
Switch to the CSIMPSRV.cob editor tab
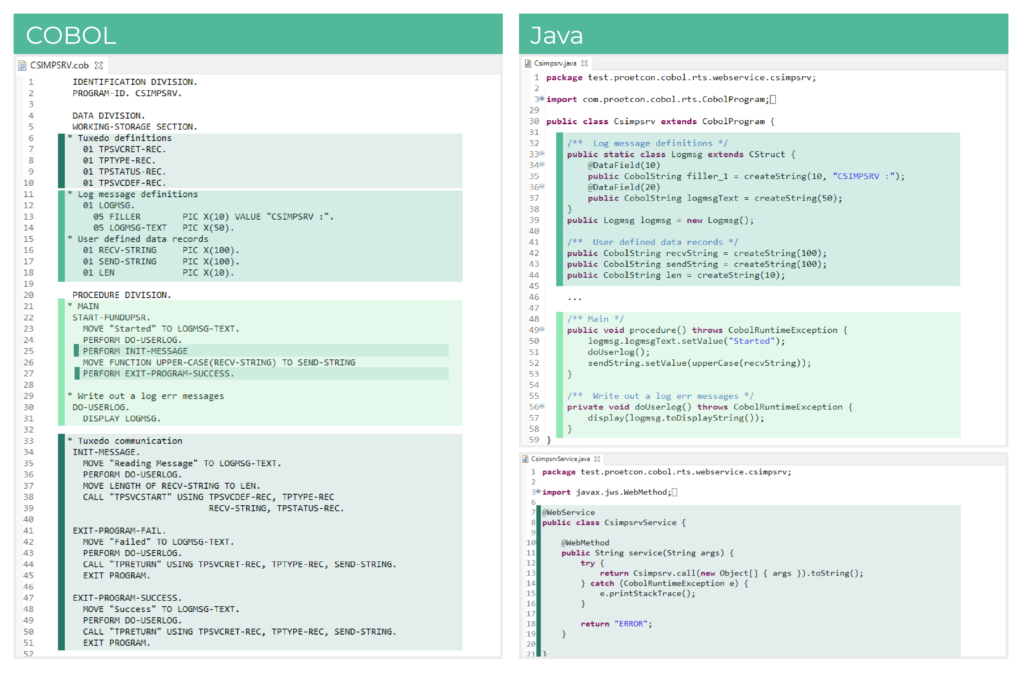click(x=60, y=66)
